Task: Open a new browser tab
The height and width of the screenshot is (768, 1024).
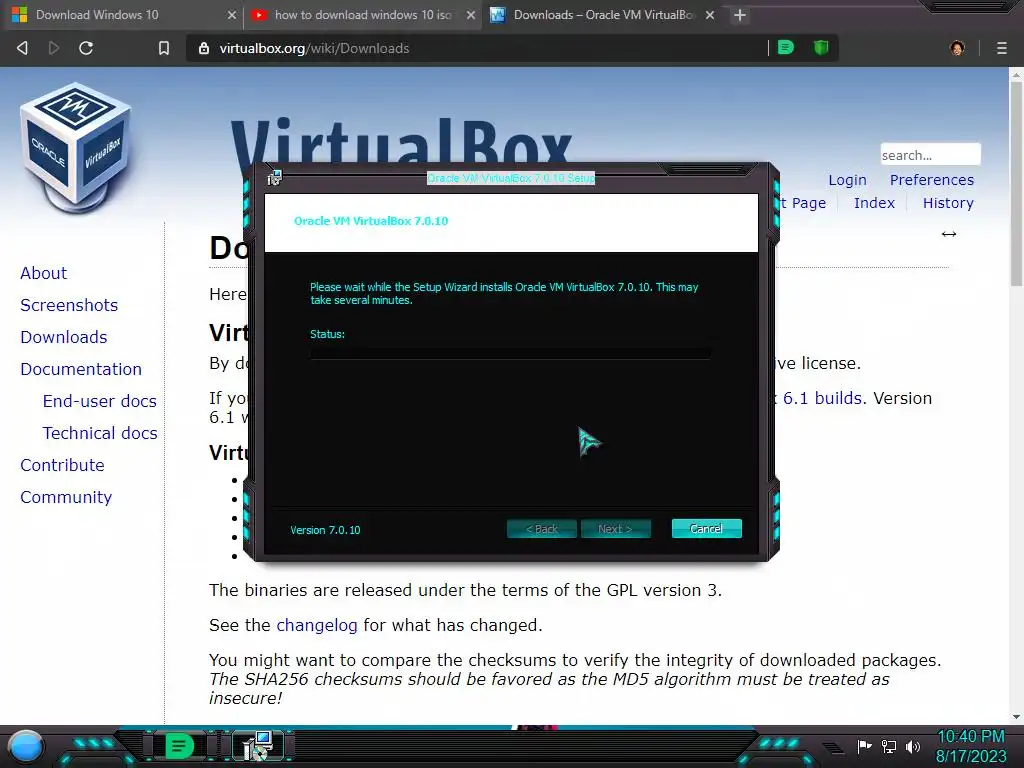Action: pyautogui.click(x=739, y=14)
